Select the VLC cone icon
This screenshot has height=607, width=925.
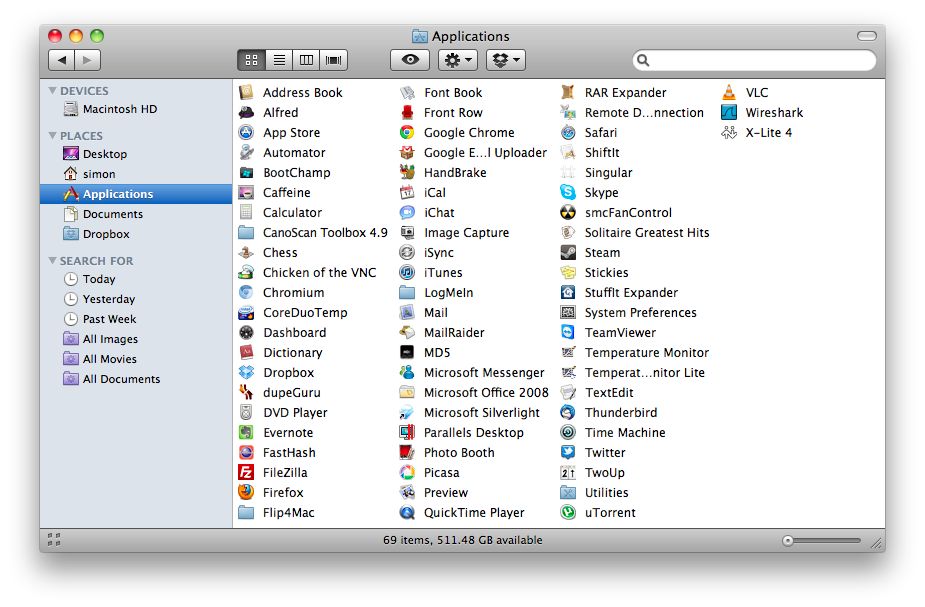[x=729, y=93]
